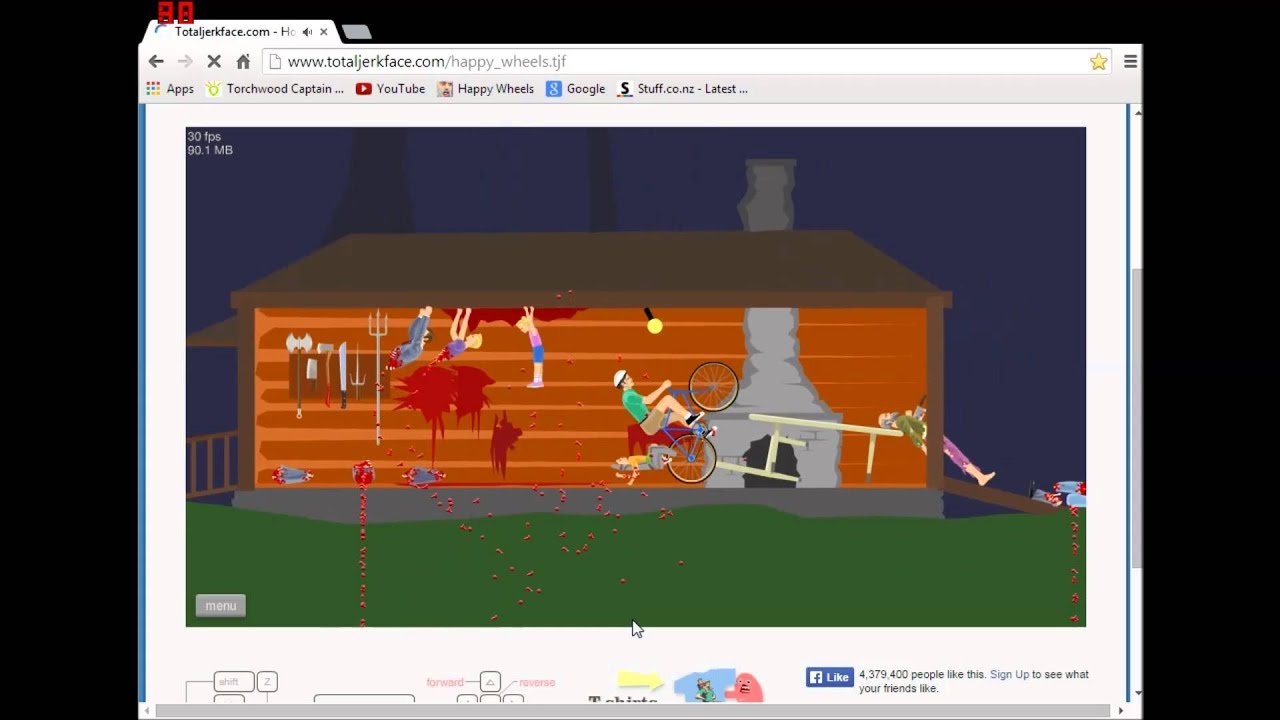Click the pitchfork on the wall
This screenshot has width=1280, height=720.
click(377, 376)
